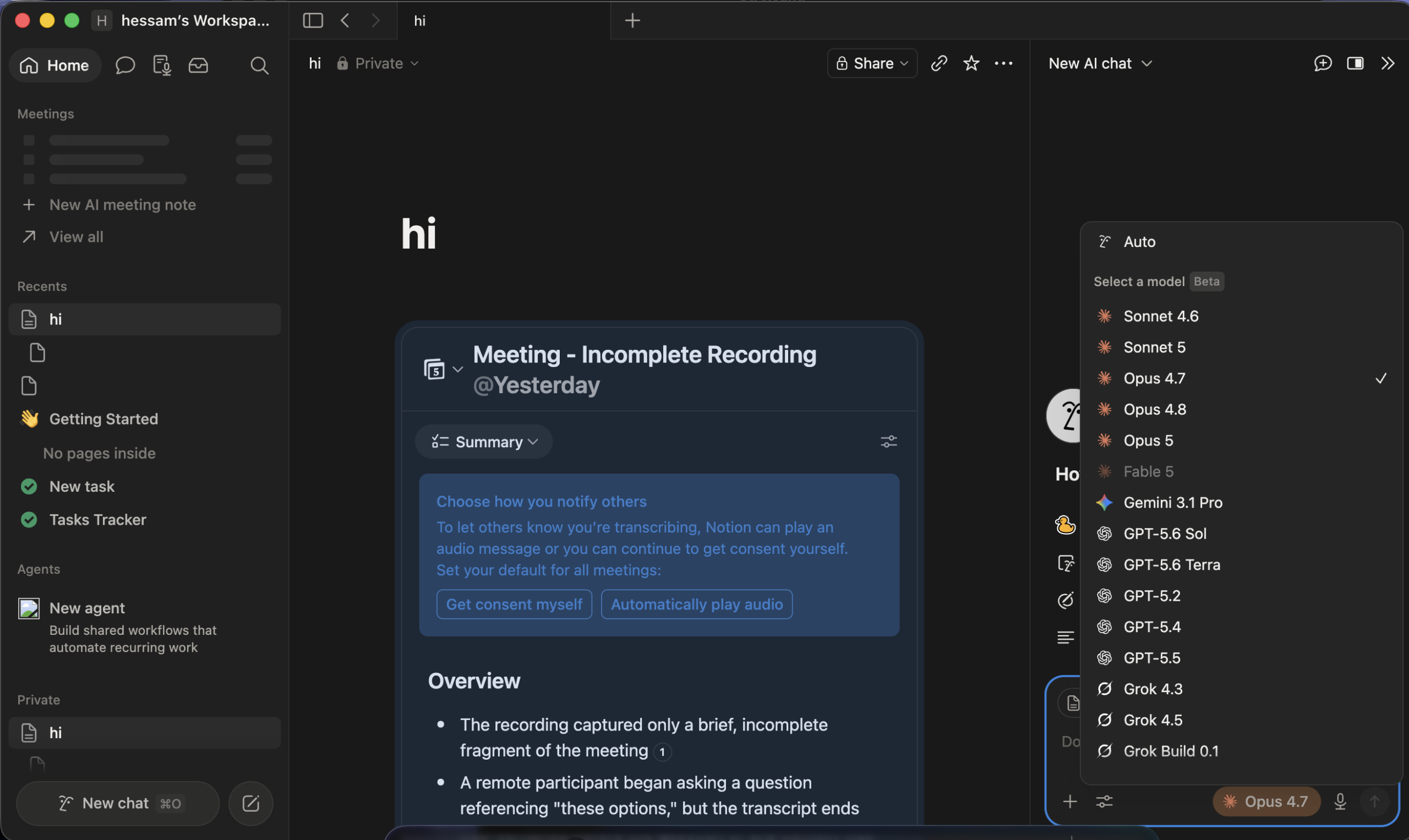This screenshot has width=1409, height=840.
Task: Start a new AI chat bubble icon
Action: tap(1323, 63)
